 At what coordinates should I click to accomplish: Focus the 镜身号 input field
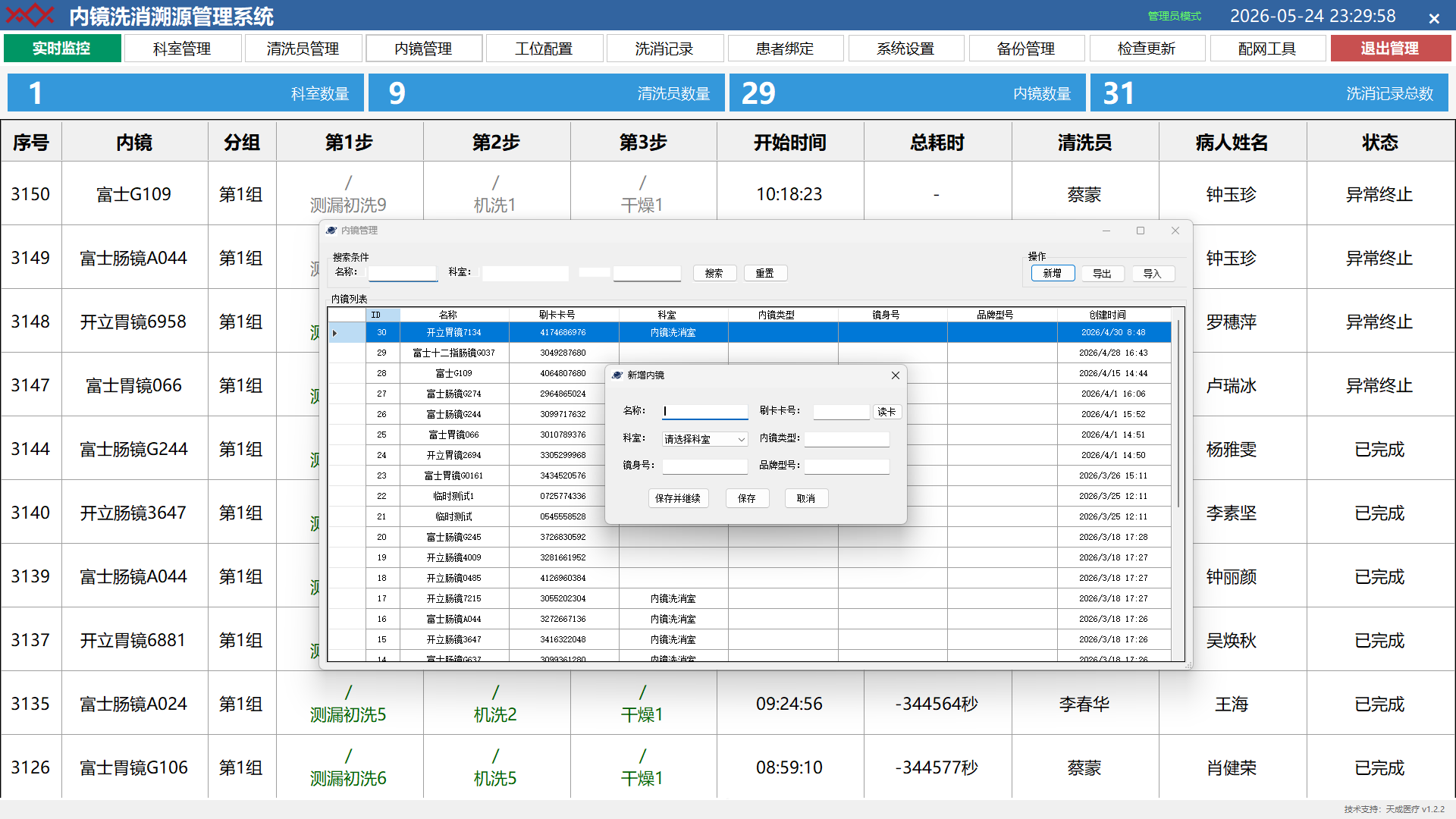point(704,466)
